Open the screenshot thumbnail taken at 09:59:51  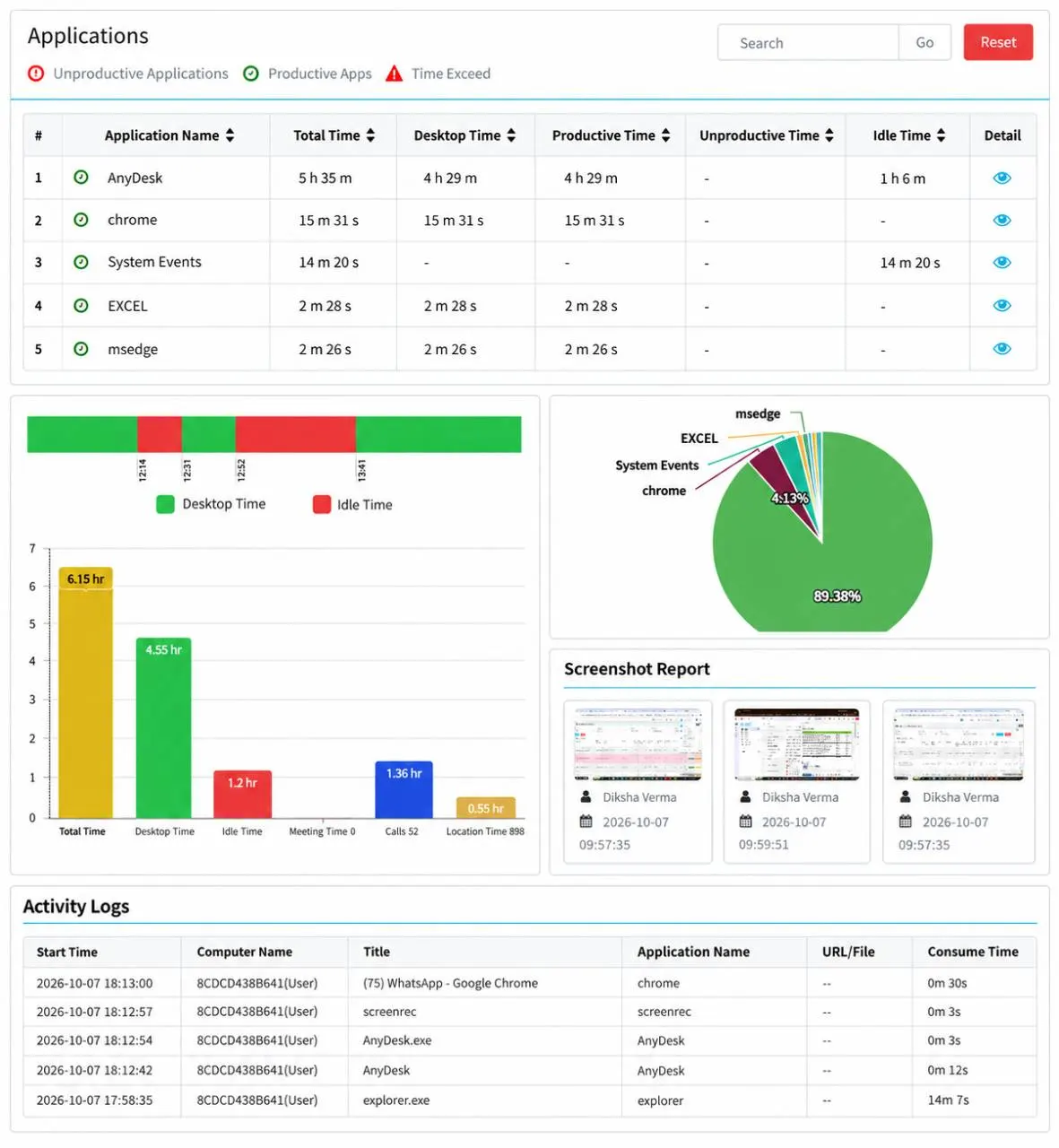(796, 744)
